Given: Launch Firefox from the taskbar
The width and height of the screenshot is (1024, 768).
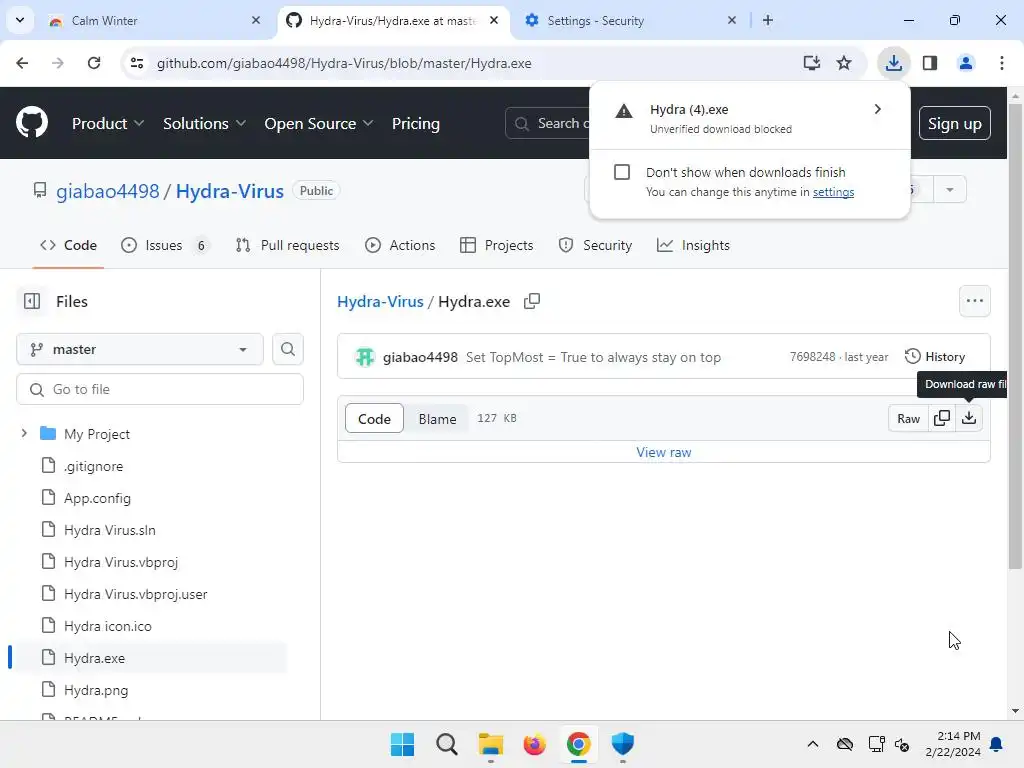Looking at the screenshot, I should (534, 744).
